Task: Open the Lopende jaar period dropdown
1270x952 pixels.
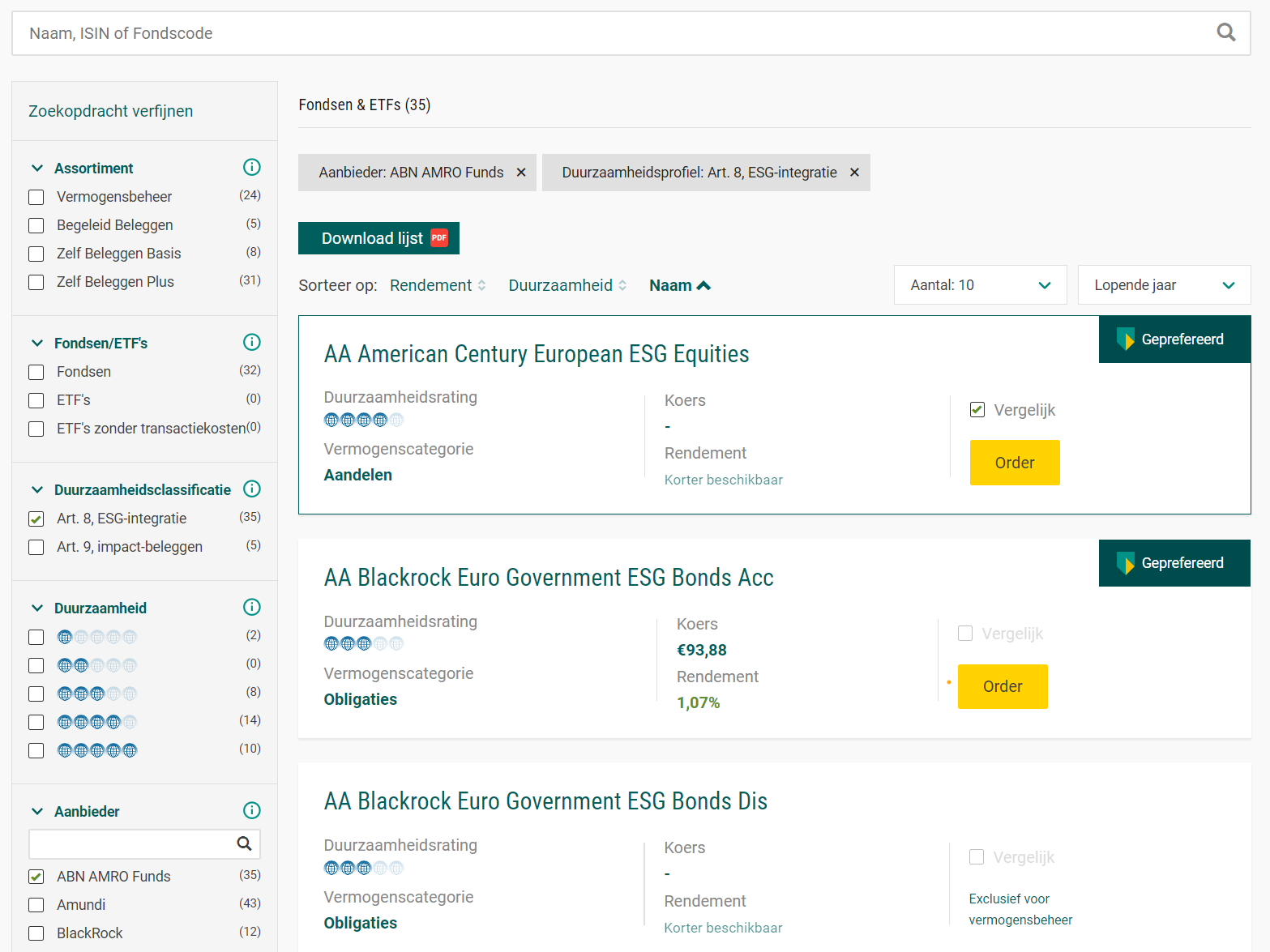Action: [1164, 285]
